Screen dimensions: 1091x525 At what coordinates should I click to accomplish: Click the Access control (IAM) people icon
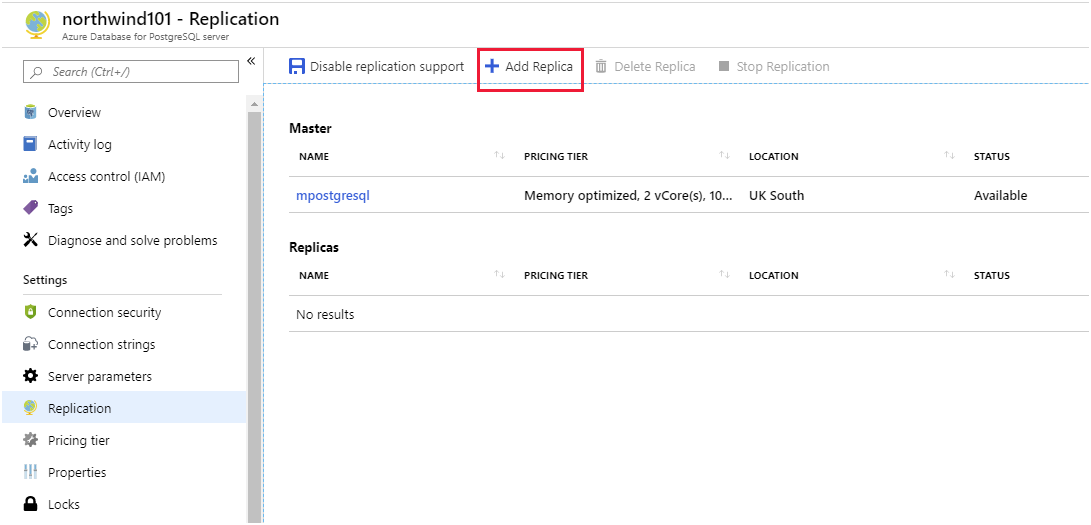[30, 176]
